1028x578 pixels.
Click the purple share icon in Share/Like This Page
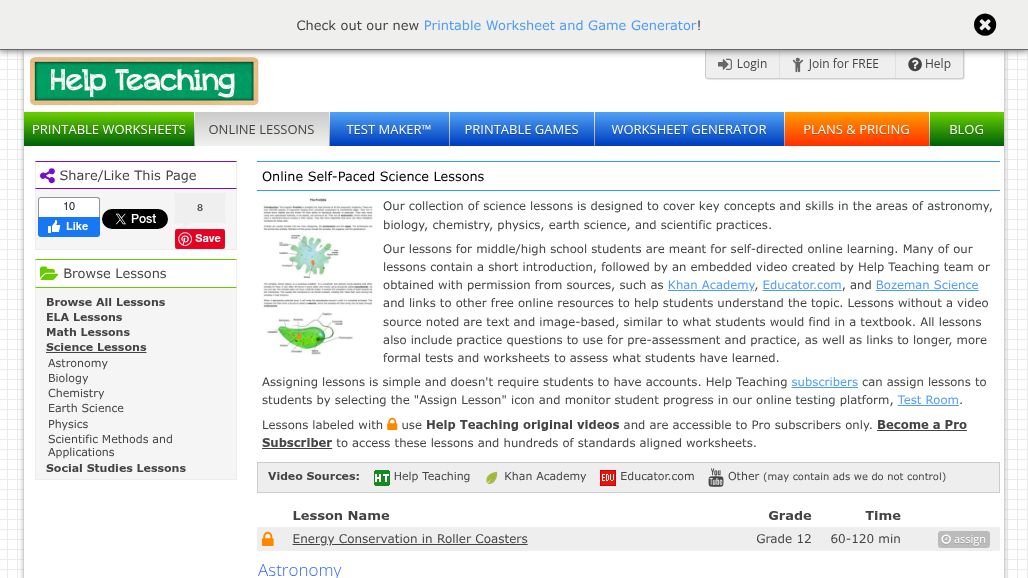point(48,175)
